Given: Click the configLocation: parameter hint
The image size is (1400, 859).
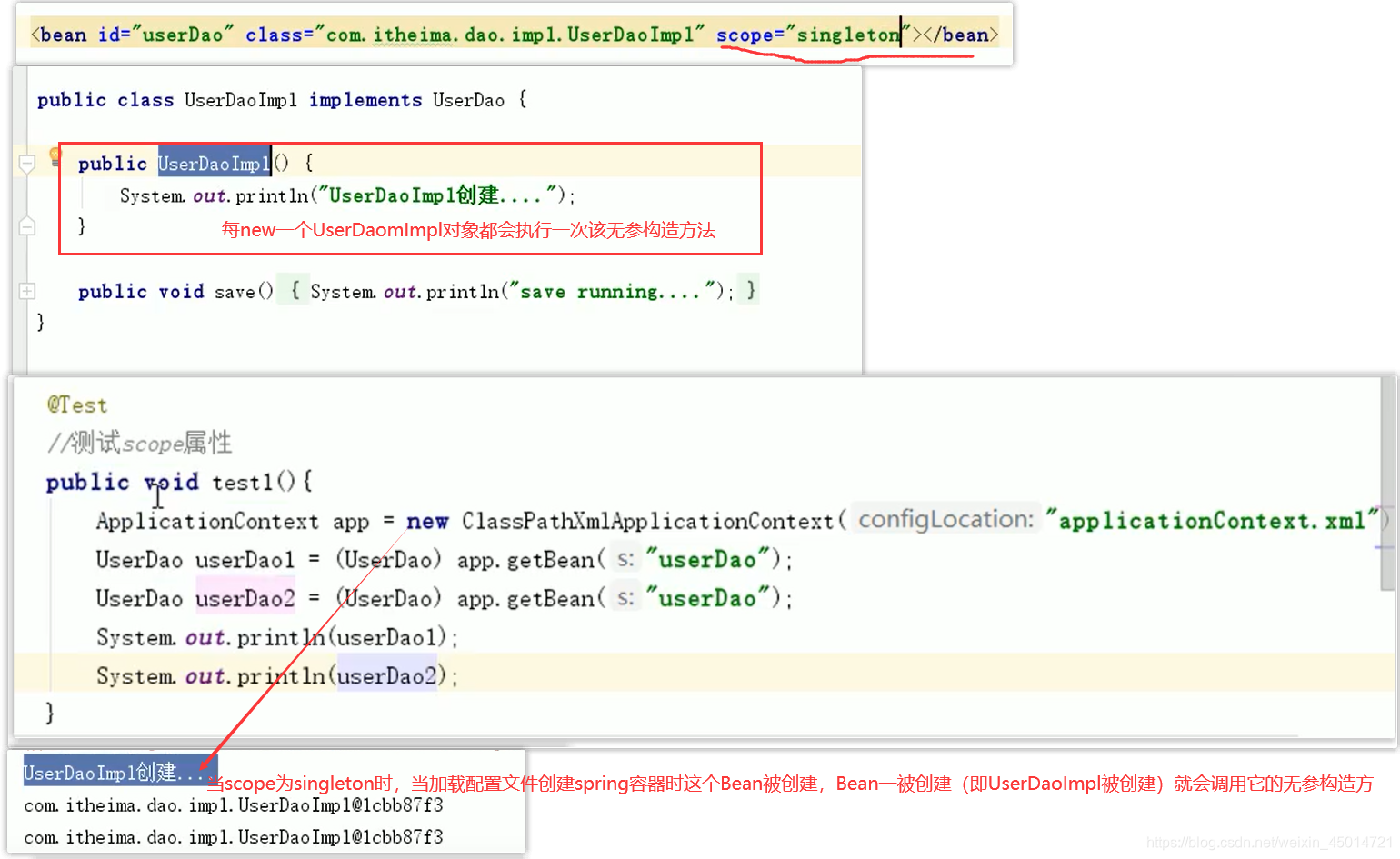Looking at the screenshot, I should point(946,519).
